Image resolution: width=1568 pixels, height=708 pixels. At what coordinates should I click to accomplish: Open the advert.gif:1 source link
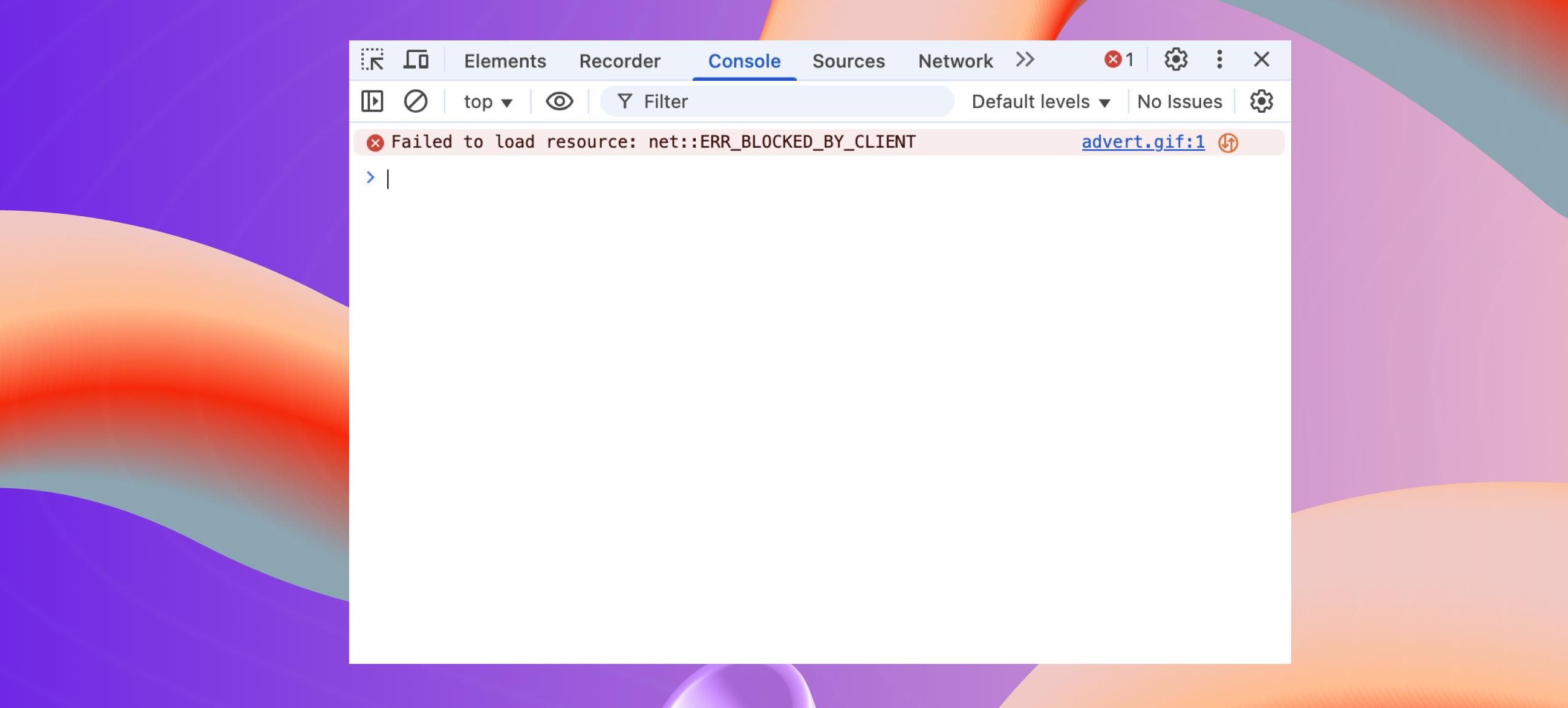1142,142
